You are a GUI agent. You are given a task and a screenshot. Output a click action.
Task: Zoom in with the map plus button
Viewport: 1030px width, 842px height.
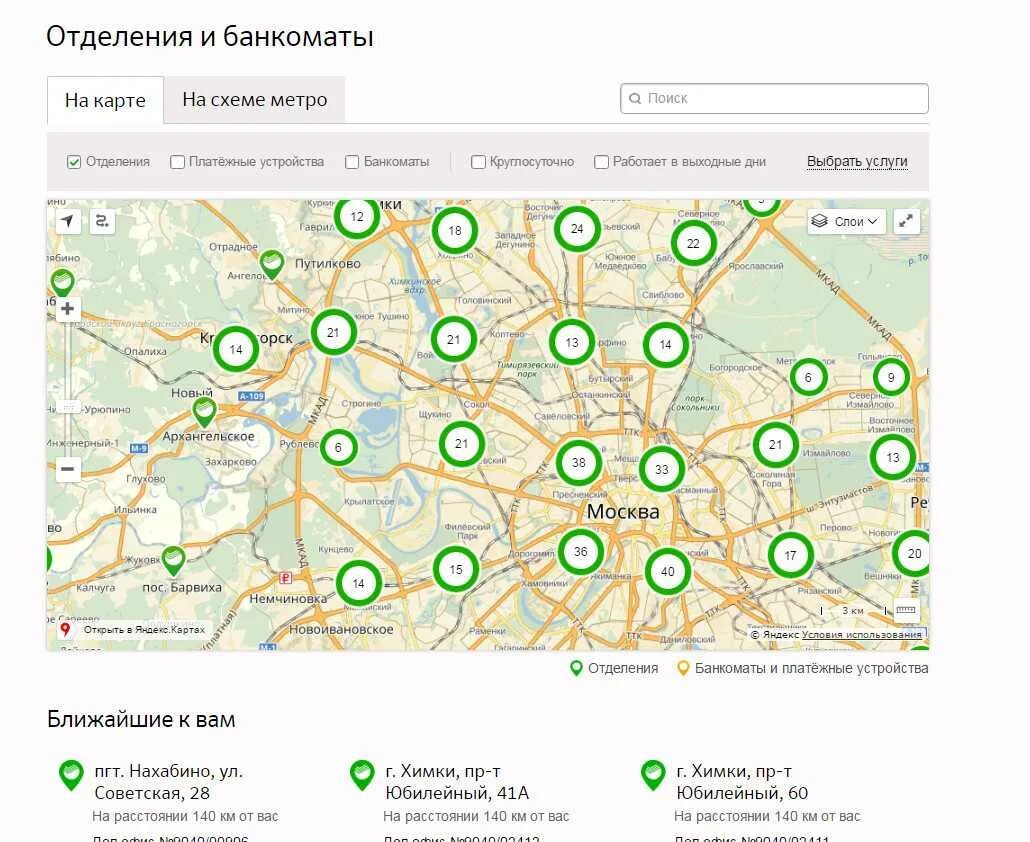(68, 309)
